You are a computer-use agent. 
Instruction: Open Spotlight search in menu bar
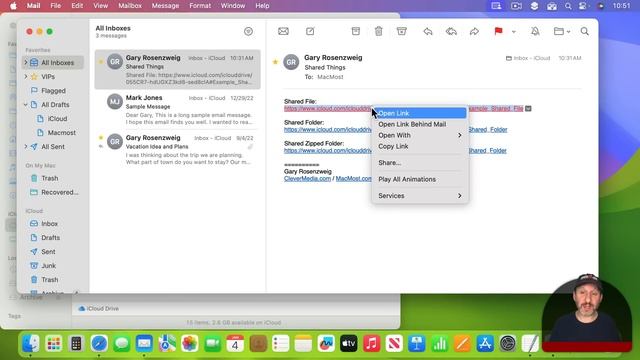[568, 6]
